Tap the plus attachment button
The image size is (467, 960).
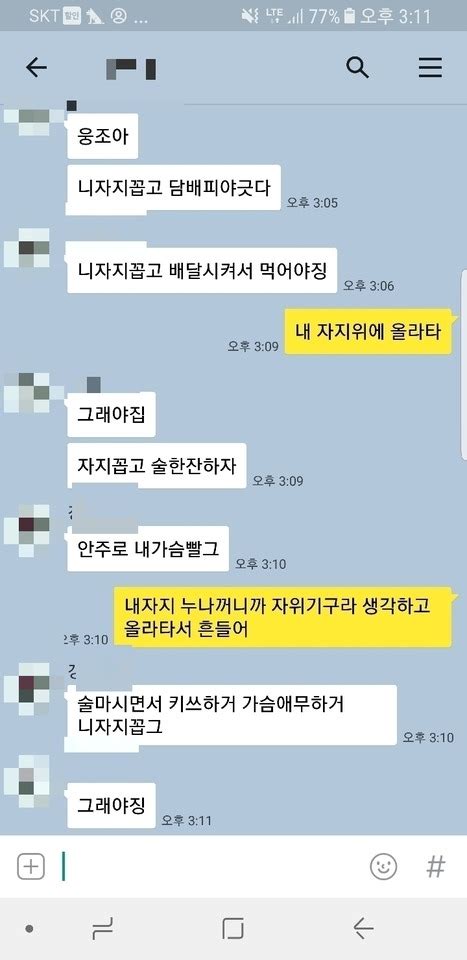pos(31,866)
